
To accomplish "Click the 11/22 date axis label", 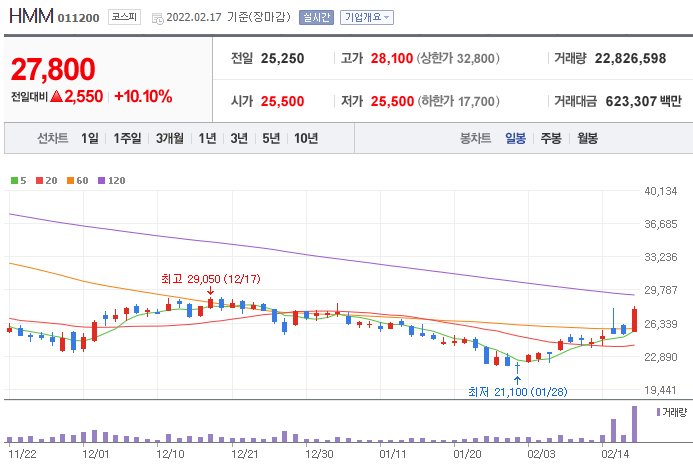I will pos(22,454).
